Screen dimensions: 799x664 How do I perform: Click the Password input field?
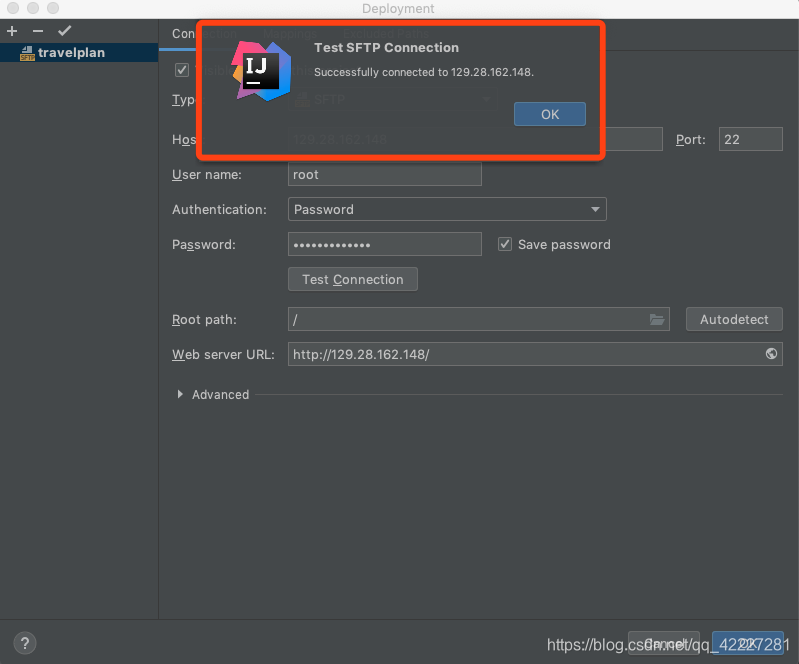tap(385, 244)
